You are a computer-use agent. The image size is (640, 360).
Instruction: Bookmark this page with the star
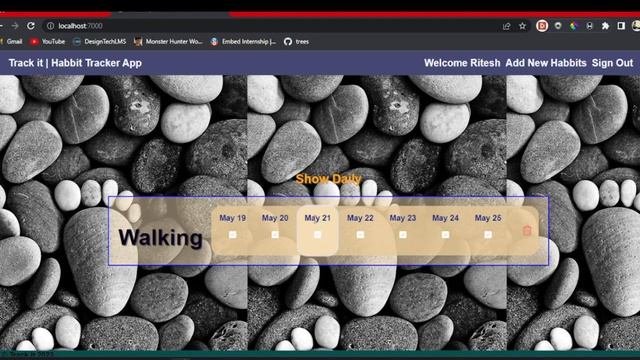522,26
